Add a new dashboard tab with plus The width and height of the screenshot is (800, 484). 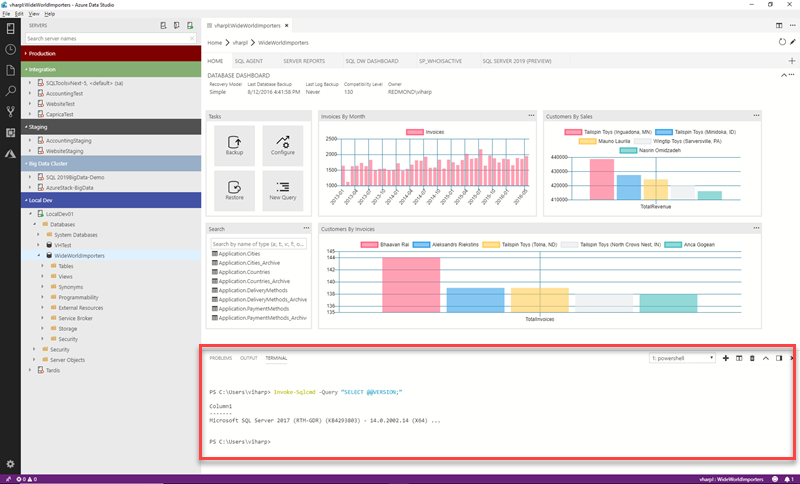(x=792, y=61)
